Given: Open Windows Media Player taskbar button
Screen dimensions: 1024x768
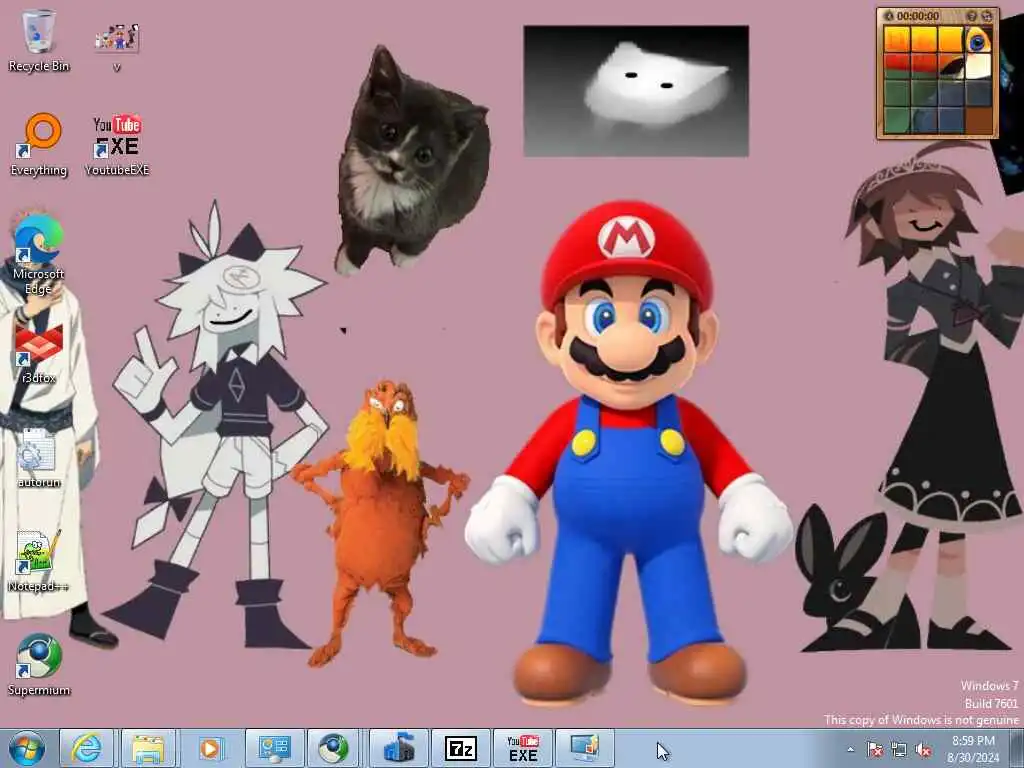Looking at the screenshot, I should click(x=210, y=748).
